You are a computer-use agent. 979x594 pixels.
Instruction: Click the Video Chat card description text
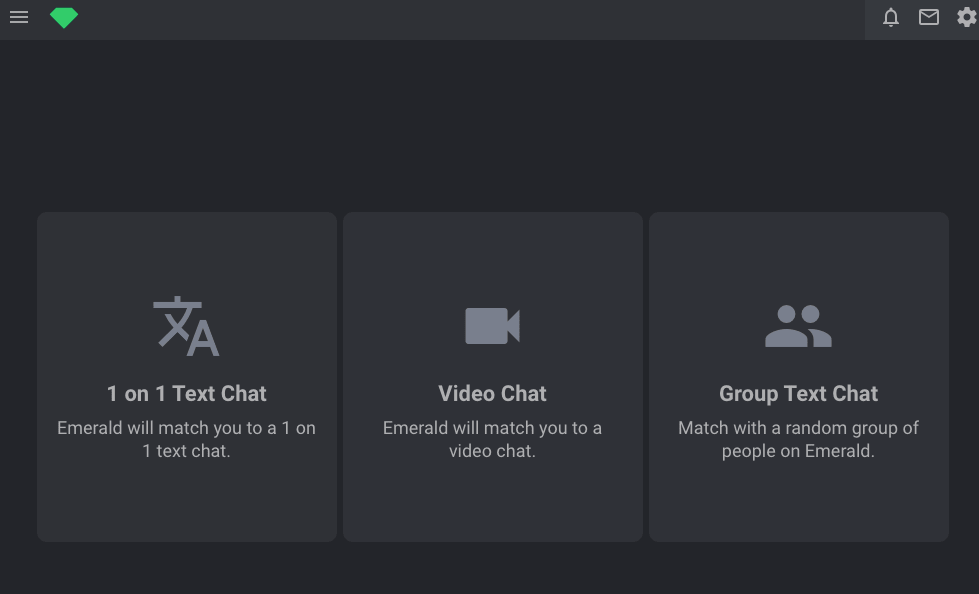click(492, 439)
